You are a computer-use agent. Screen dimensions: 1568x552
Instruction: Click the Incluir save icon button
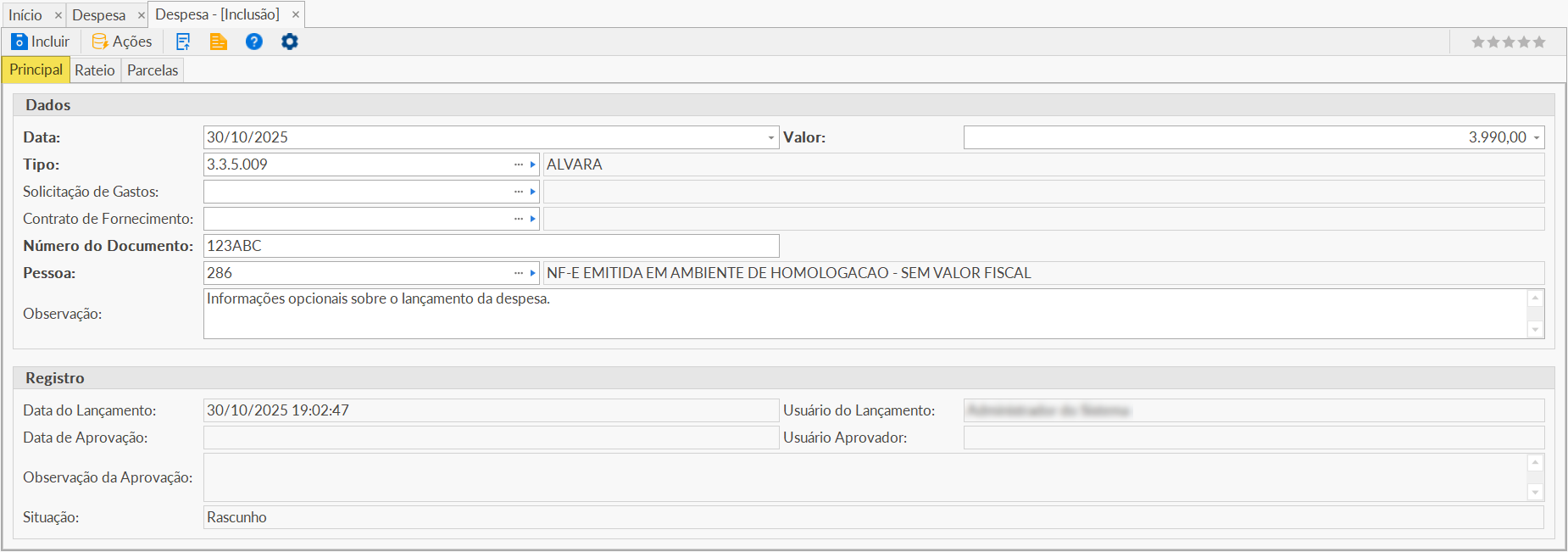(40, 42)
